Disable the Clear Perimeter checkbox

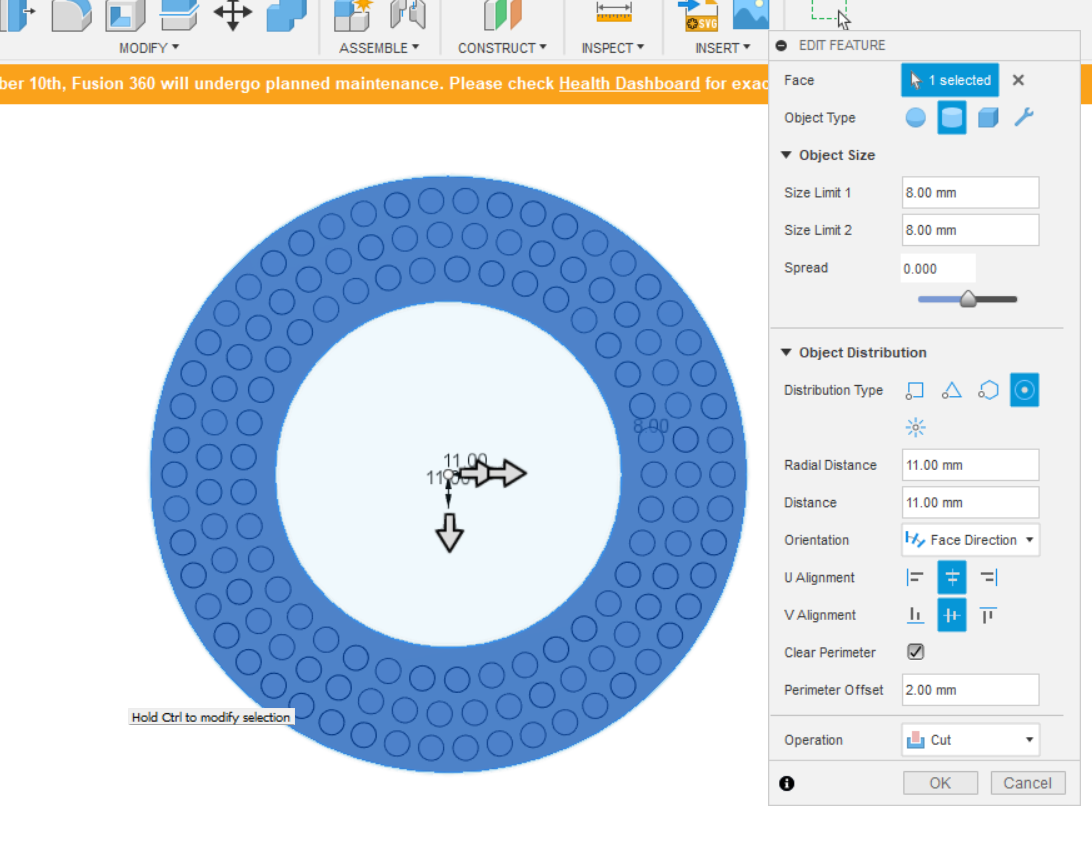pyautogui.click(x=915, y=651)
